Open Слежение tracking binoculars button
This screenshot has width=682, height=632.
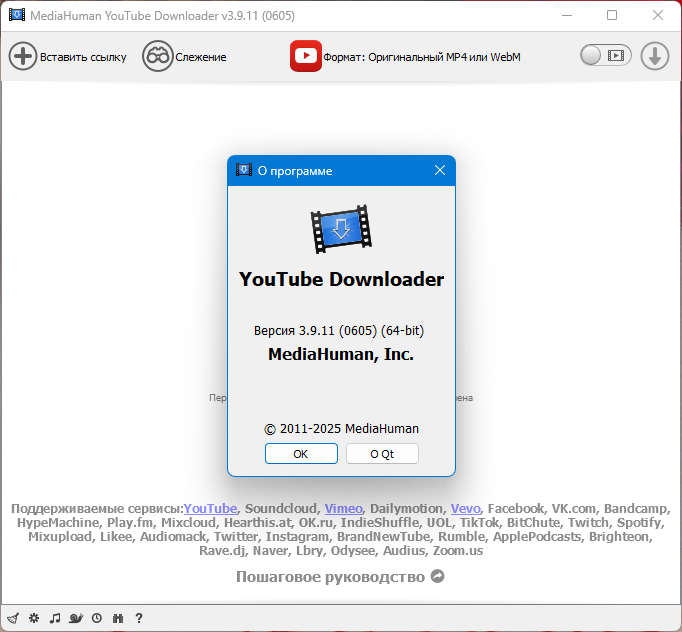[x=157, y=56]
